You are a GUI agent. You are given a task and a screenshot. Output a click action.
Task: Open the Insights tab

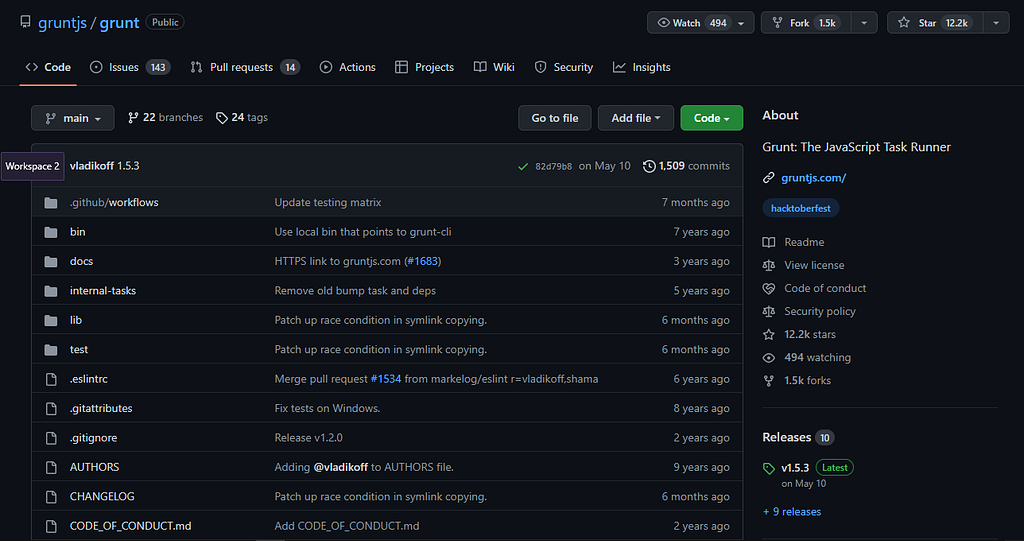(x=641, y=67)
